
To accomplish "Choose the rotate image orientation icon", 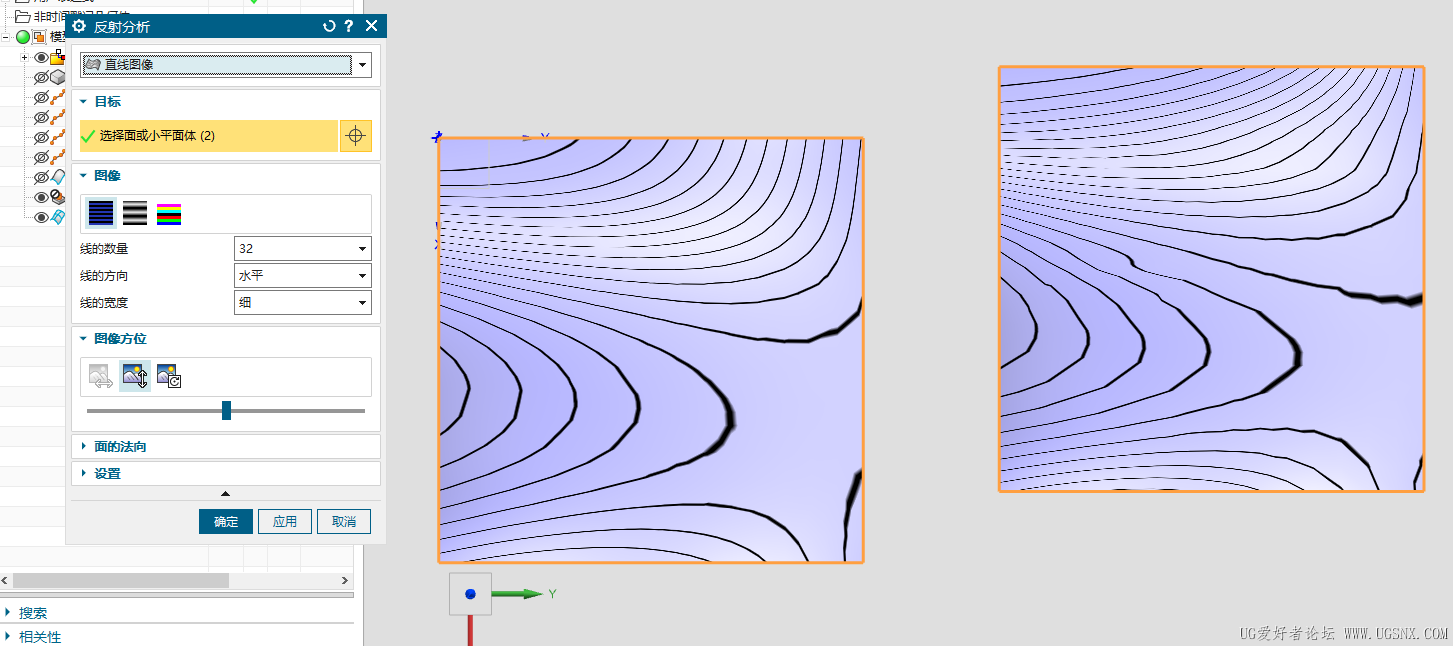I will click(169, 377).
